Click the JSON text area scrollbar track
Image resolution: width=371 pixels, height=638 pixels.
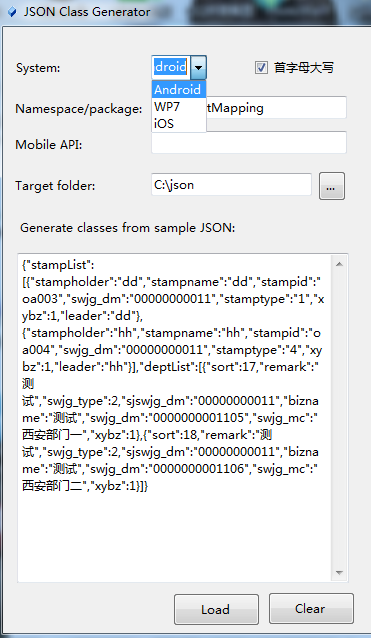[x=339, y=418]
